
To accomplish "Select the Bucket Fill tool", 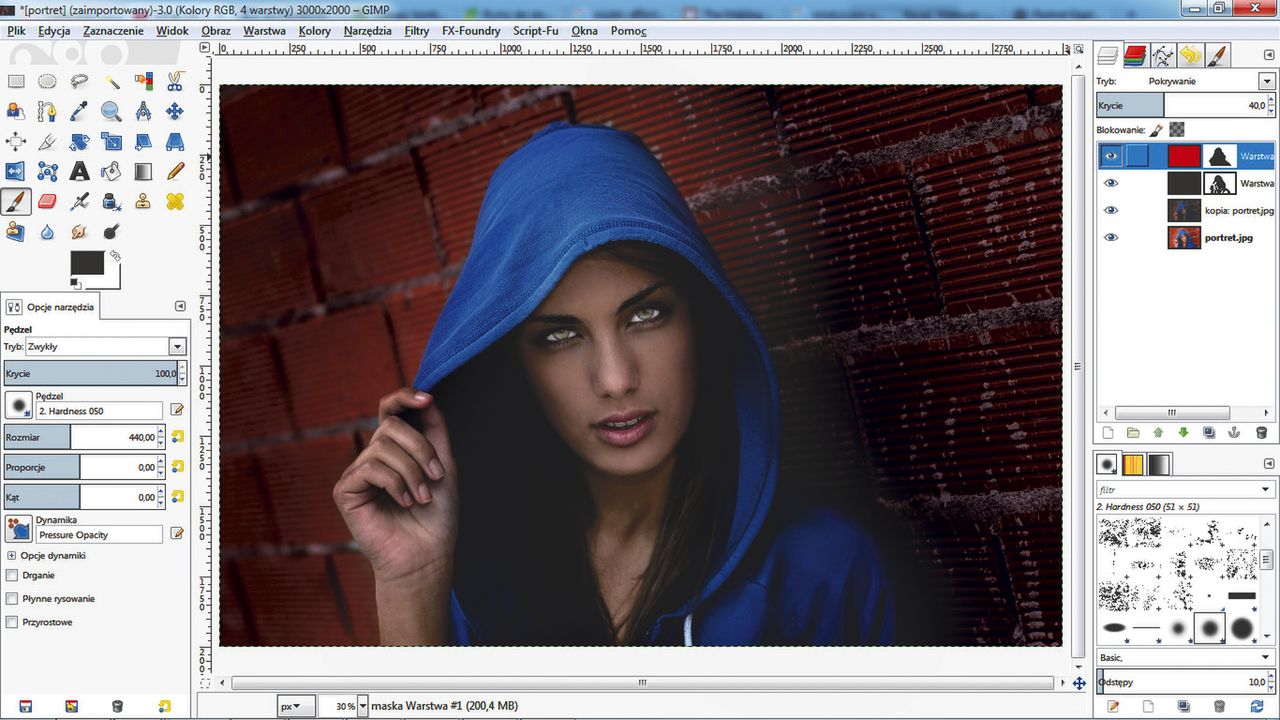I will [111, 172].
